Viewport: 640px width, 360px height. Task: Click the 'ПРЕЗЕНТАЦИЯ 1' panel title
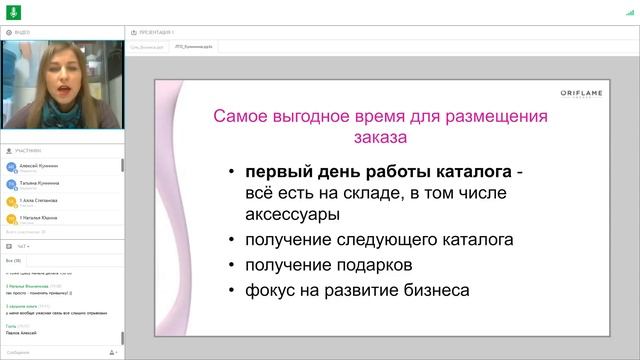157,32
